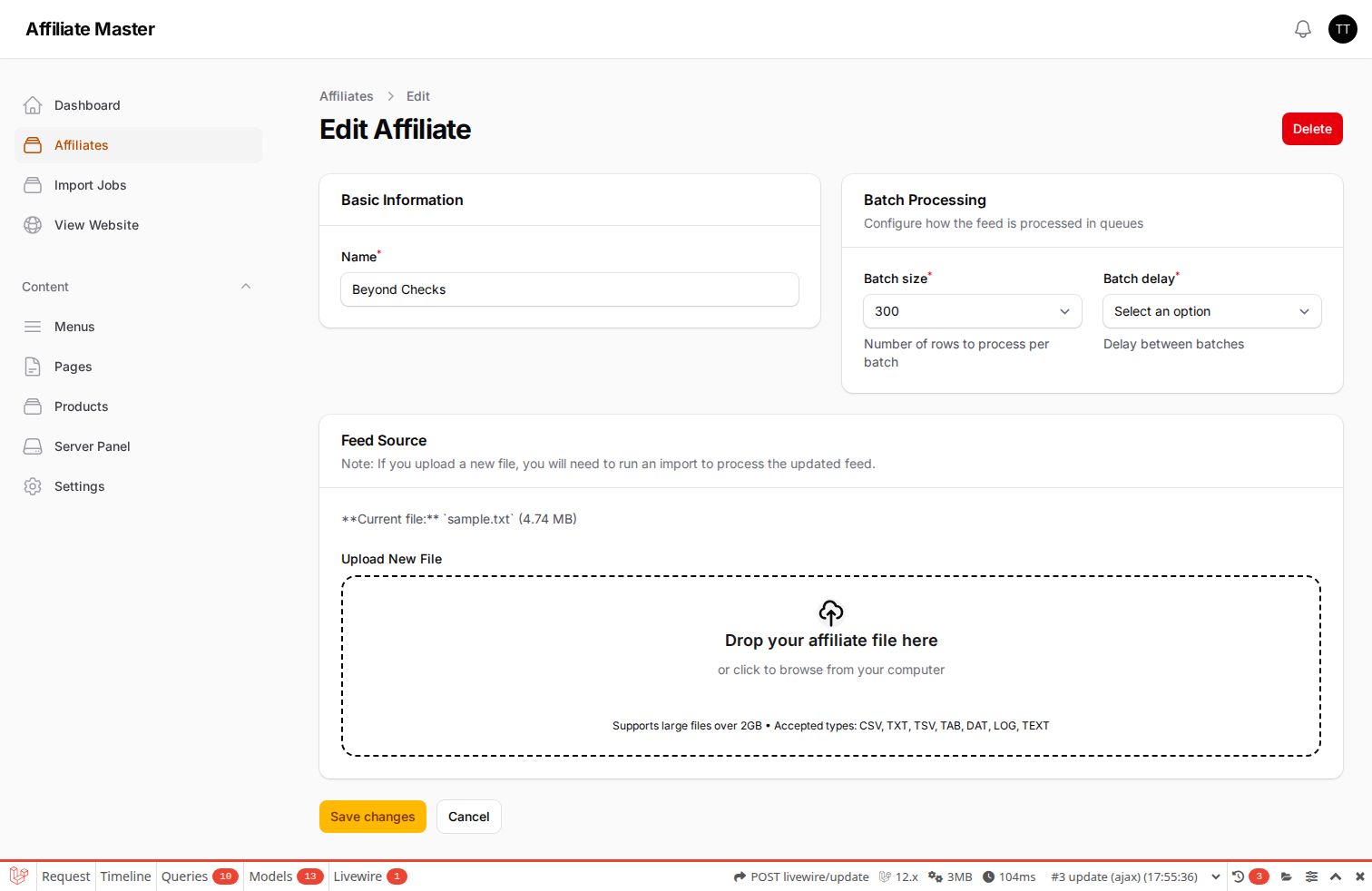Image resolution: width=1372 pixels, height=891 pixels.
Task: Click the Laravel debugbar logo icon
Action: click(x=18, y=876)
